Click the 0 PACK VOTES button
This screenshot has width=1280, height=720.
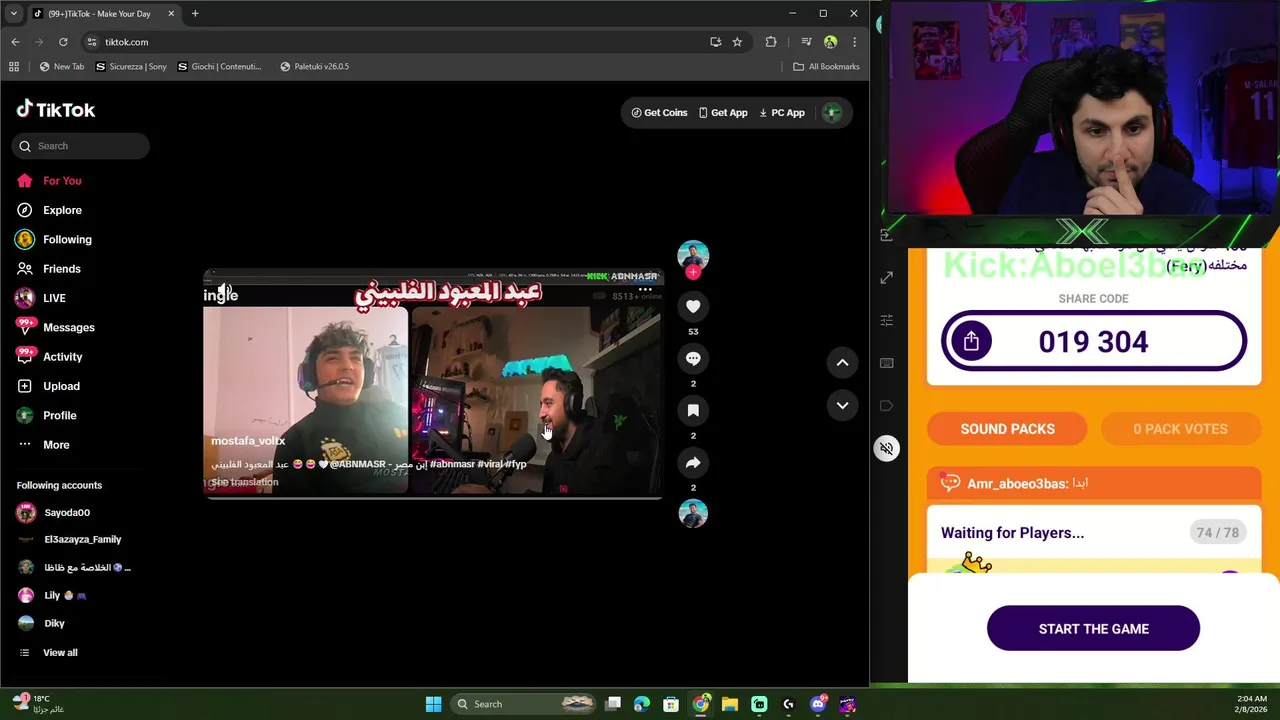click(1180, 429)
